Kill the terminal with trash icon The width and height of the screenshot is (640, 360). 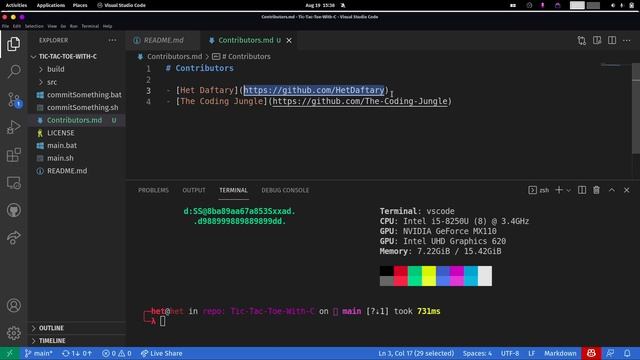click(x=596, y=190)
